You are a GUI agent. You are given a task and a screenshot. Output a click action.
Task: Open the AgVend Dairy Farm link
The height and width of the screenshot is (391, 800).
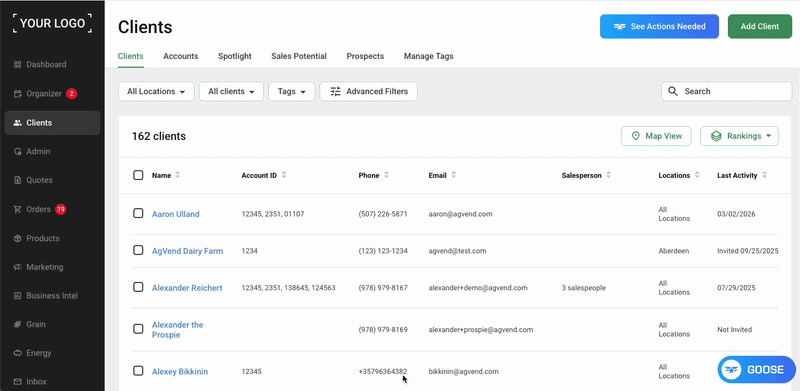coord(187,251)
